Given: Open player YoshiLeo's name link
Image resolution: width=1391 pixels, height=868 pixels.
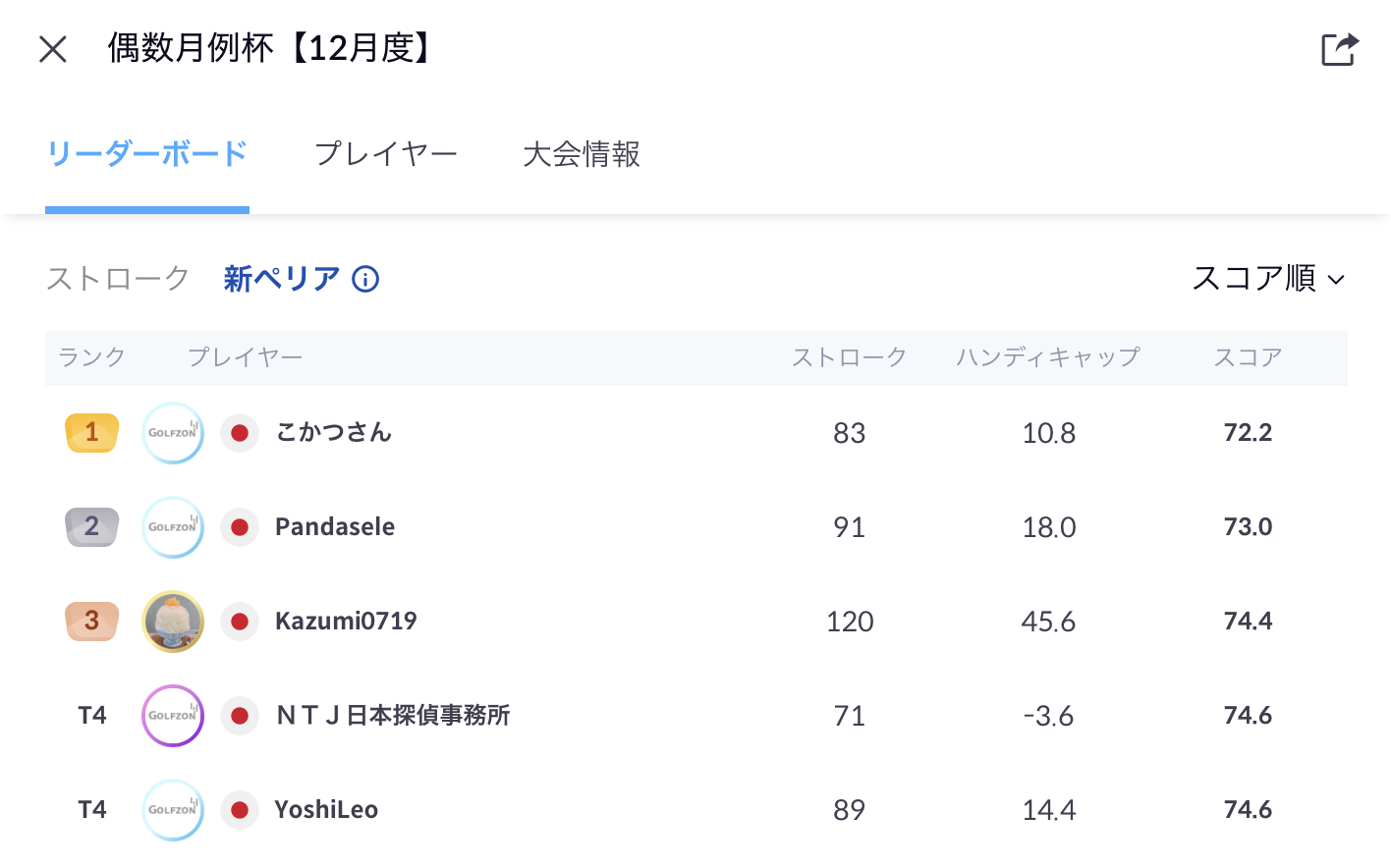Looking at the screenshot, I should coord(326,810).
